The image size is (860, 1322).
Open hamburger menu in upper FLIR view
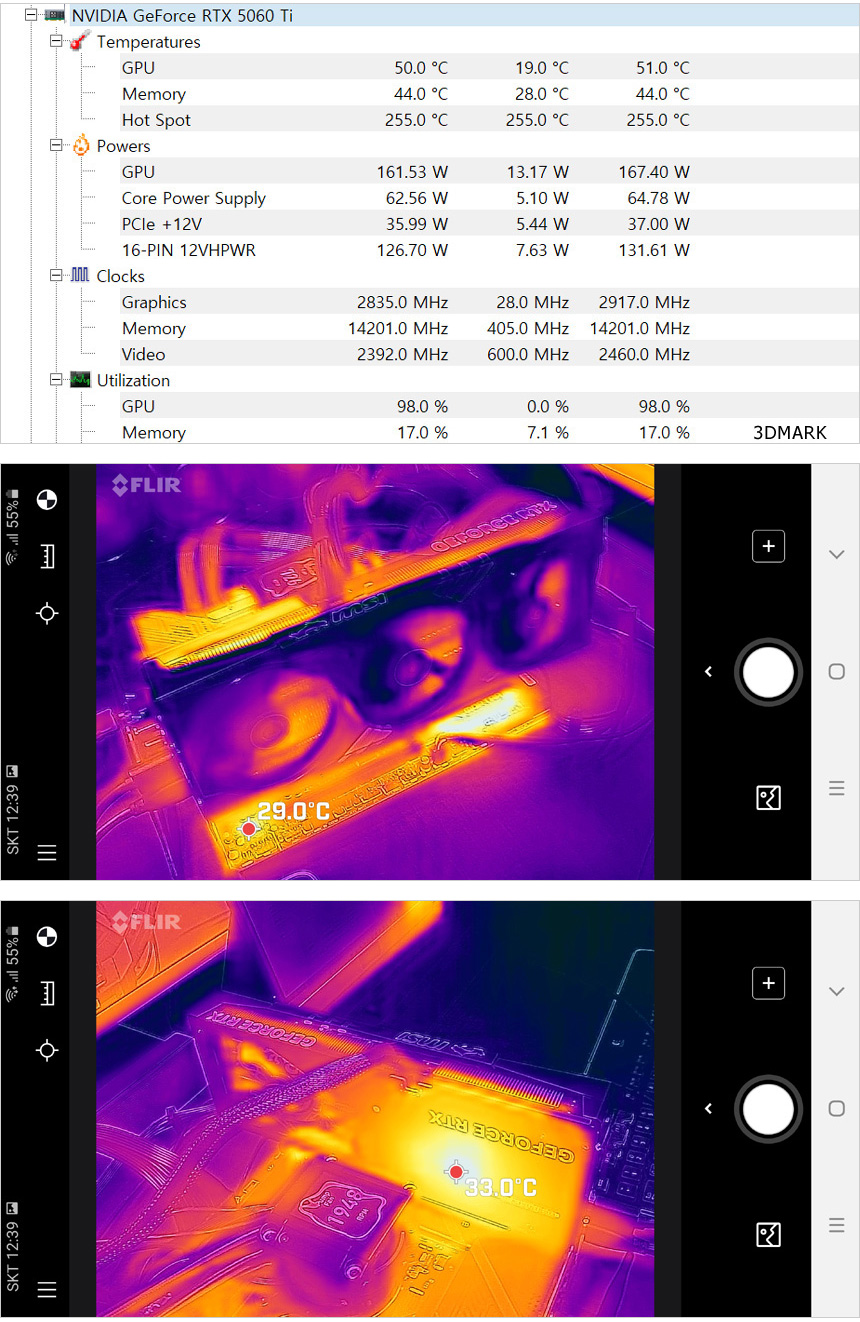pos(47,853)
